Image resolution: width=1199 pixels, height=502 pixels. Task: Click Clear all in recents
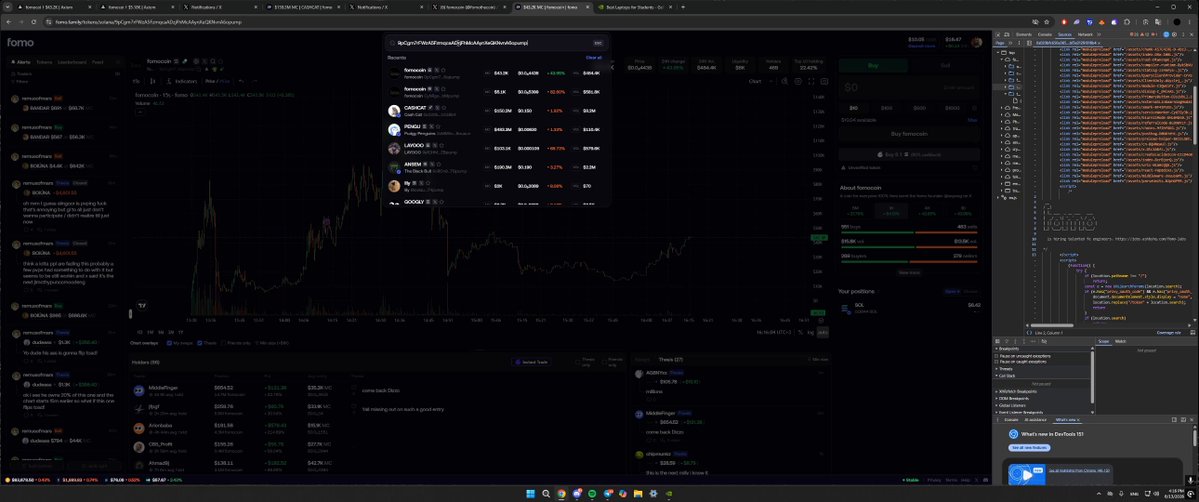coord(593,57)
